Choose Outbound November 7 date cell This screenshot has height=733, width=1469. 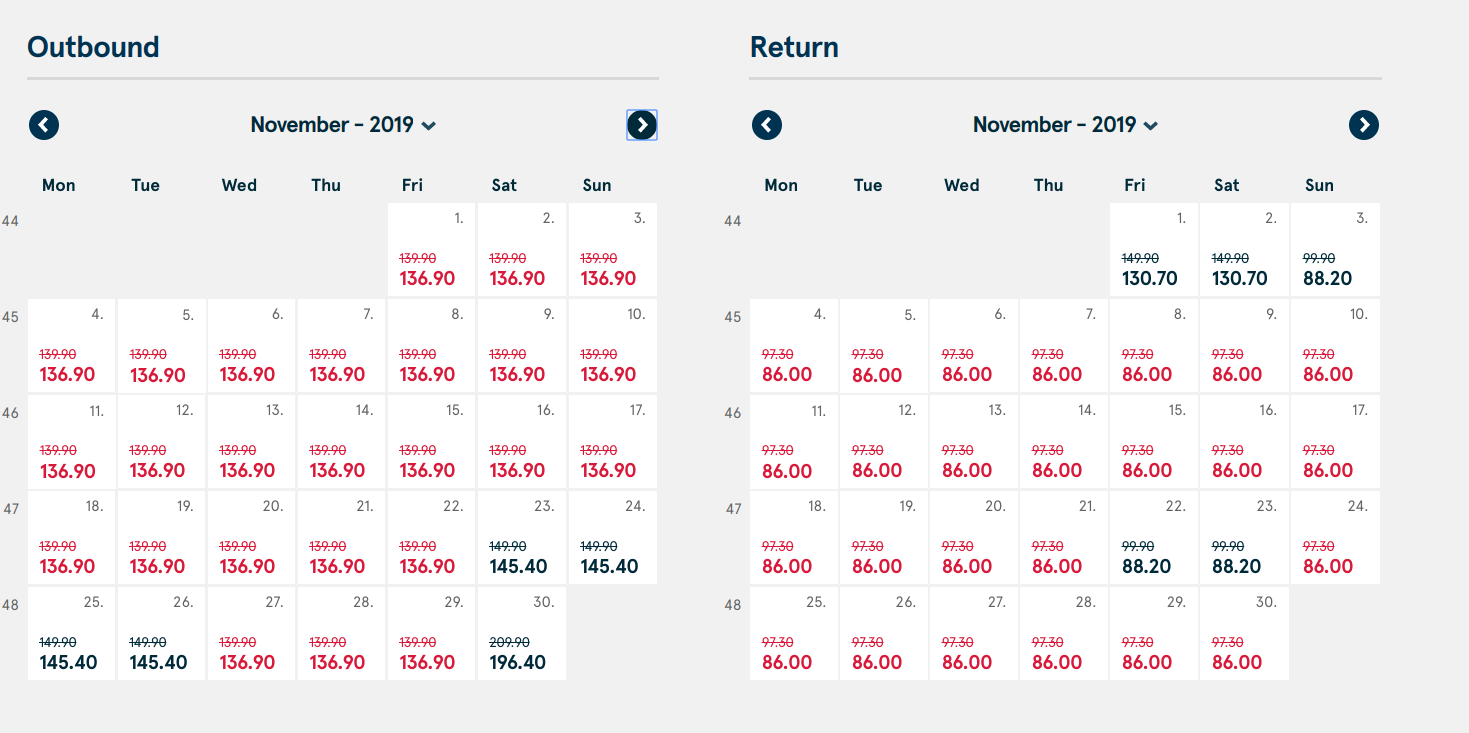point(342,346)
